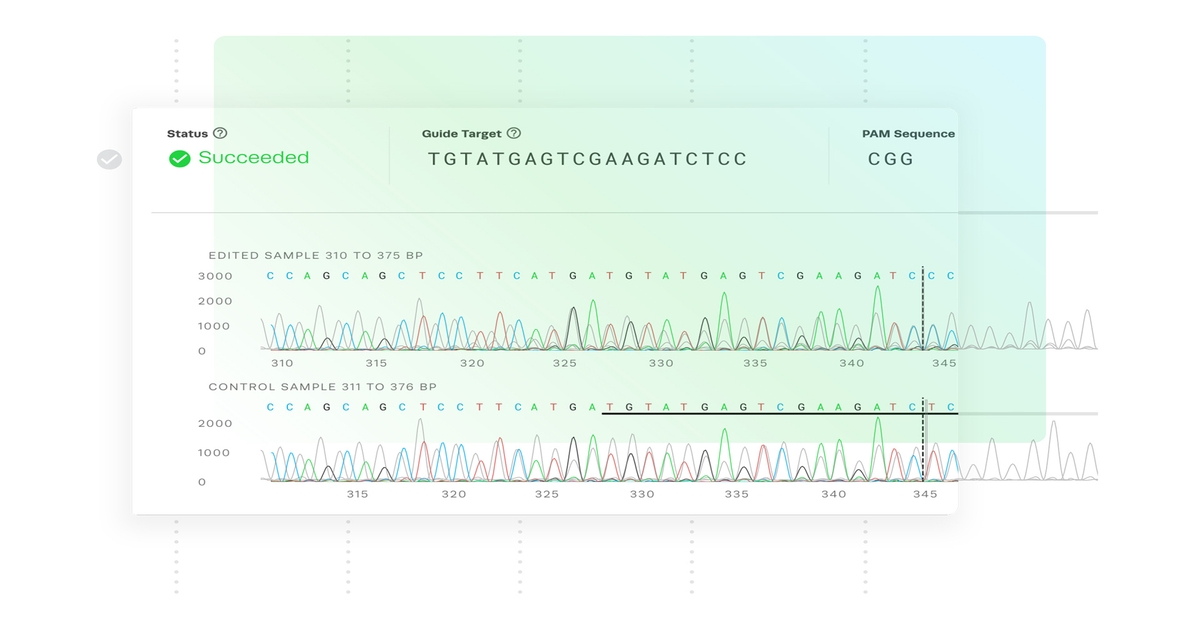Click axis position 330 under edited sample
The width and height of the screenshot is (1200, 630).
(661, 363)
